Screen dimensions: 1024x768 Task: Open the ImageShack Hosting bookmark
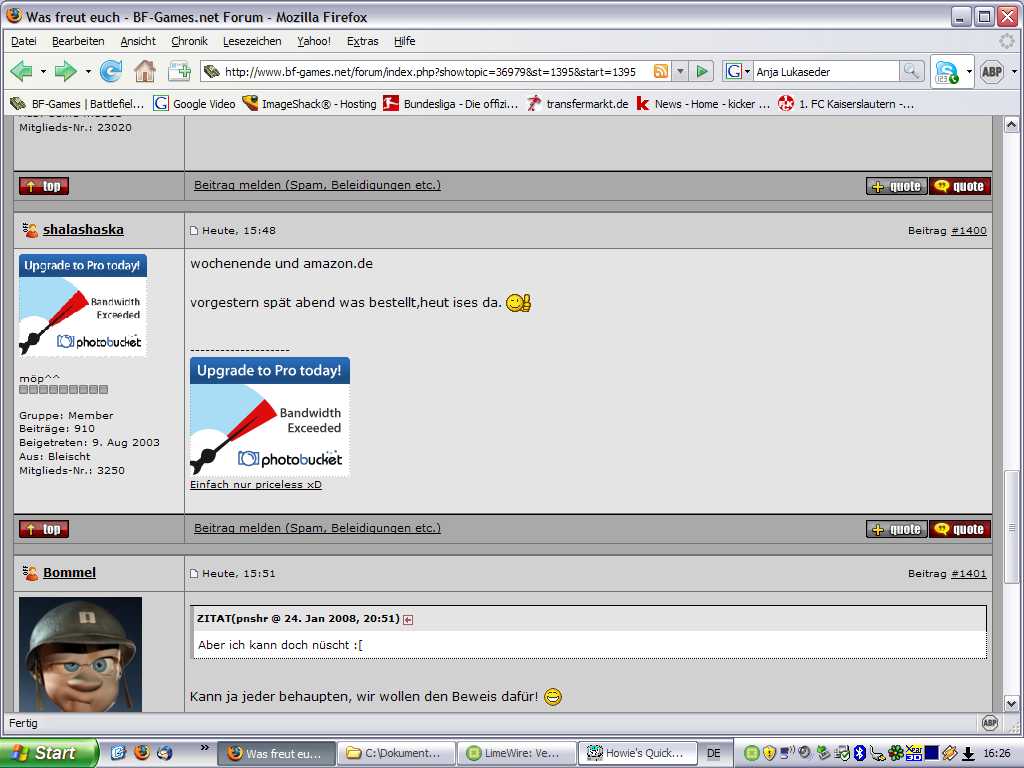coord(310,104)
